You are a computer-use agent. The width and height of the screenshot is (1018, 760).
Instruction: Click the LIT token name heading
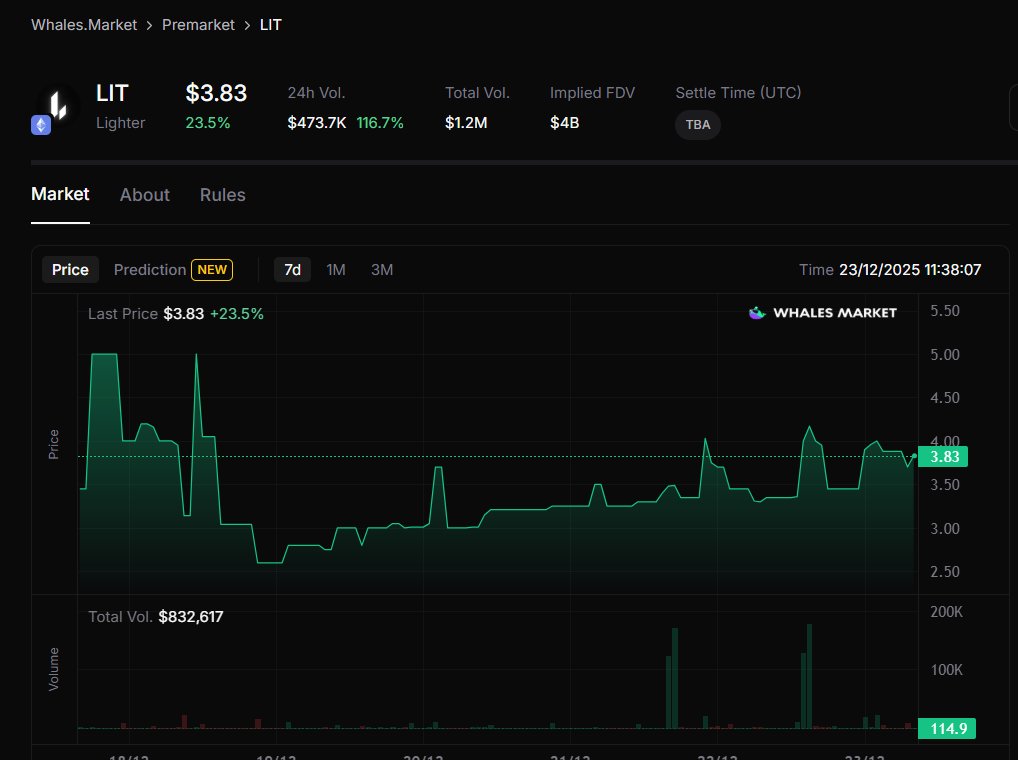(x=112, y=93)
